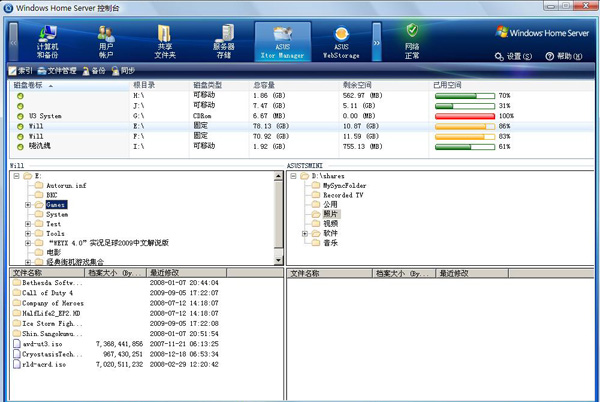This screenshot has height=402, width=600.
Task: Select the ASUS Xtor Manager tab
Action: (x=283, y=41)
